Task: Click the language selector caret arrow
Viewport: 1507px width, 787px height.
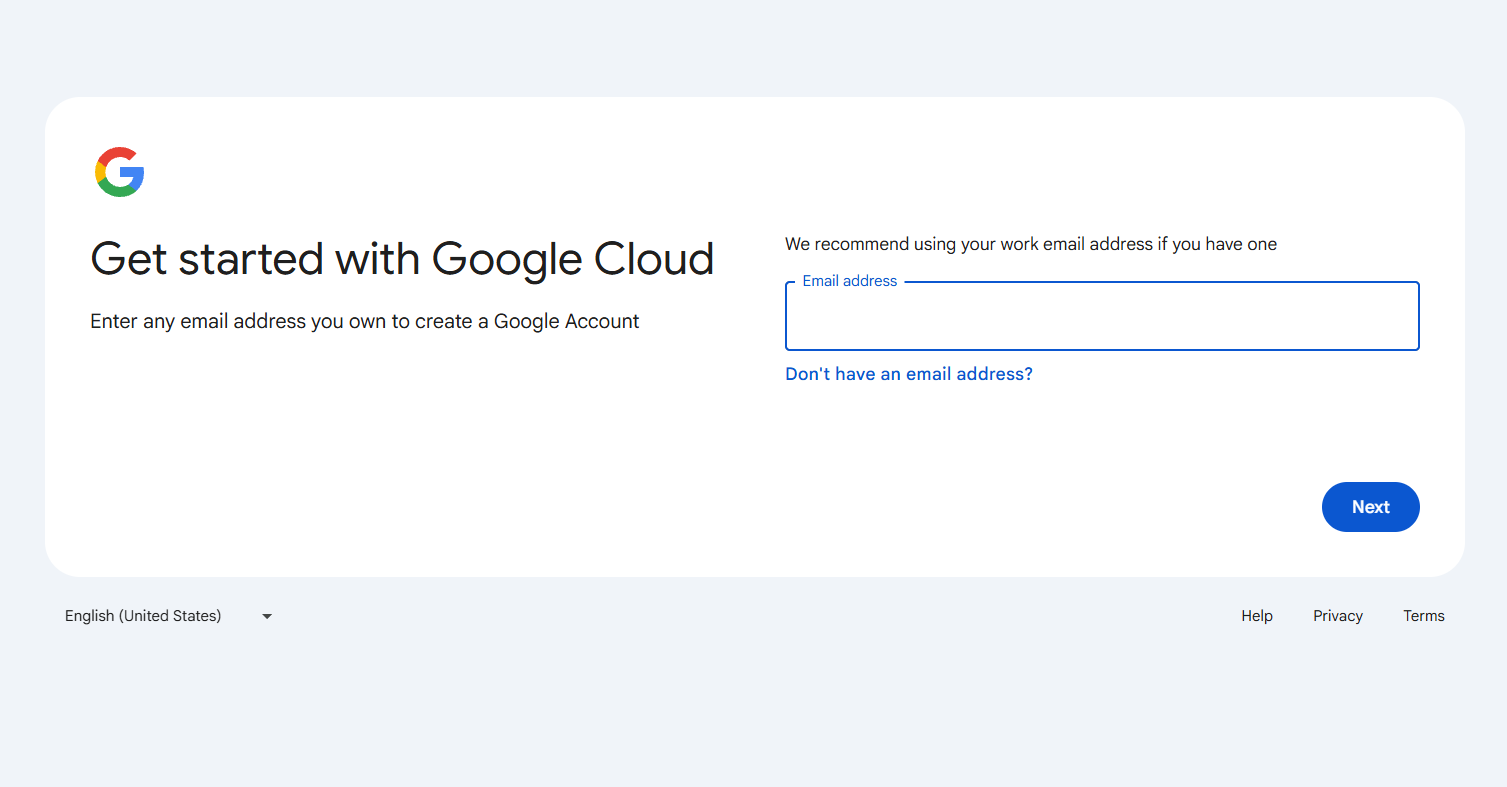Action: coord(267,616)
